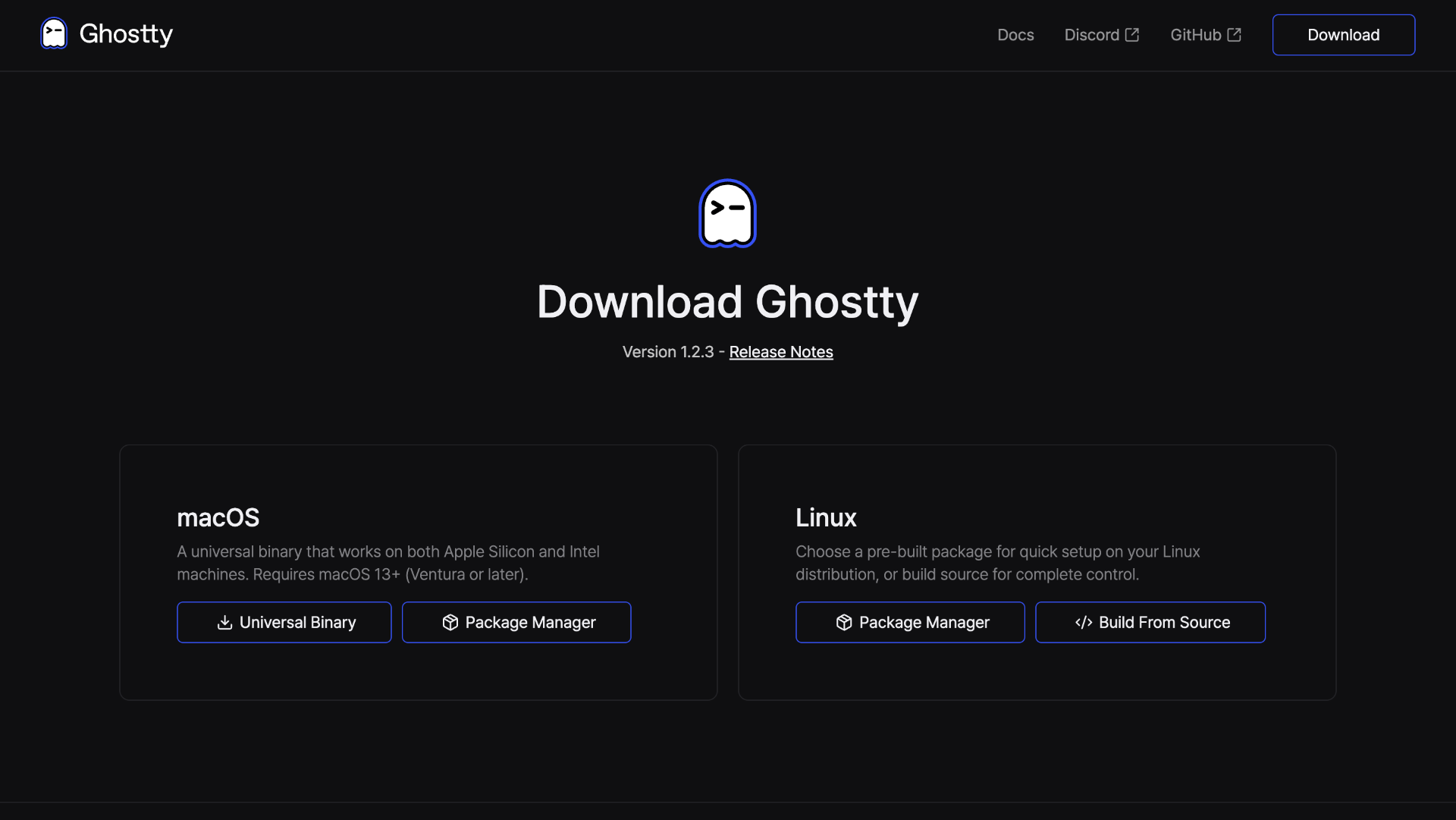Select Build From Source for Linux
Screen dimensions: 1456x820
[1150, 623]
